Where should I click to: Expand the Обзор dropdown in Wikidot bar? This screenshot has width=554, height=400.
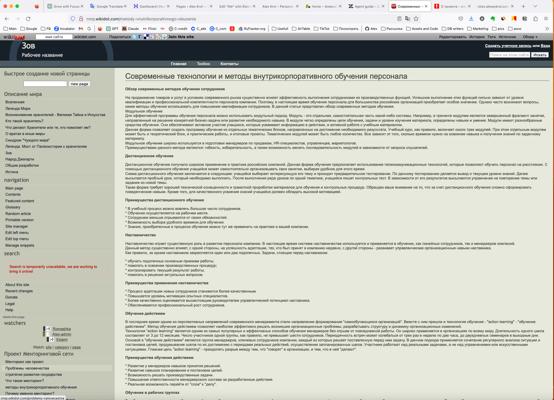[x=530, y=37]
